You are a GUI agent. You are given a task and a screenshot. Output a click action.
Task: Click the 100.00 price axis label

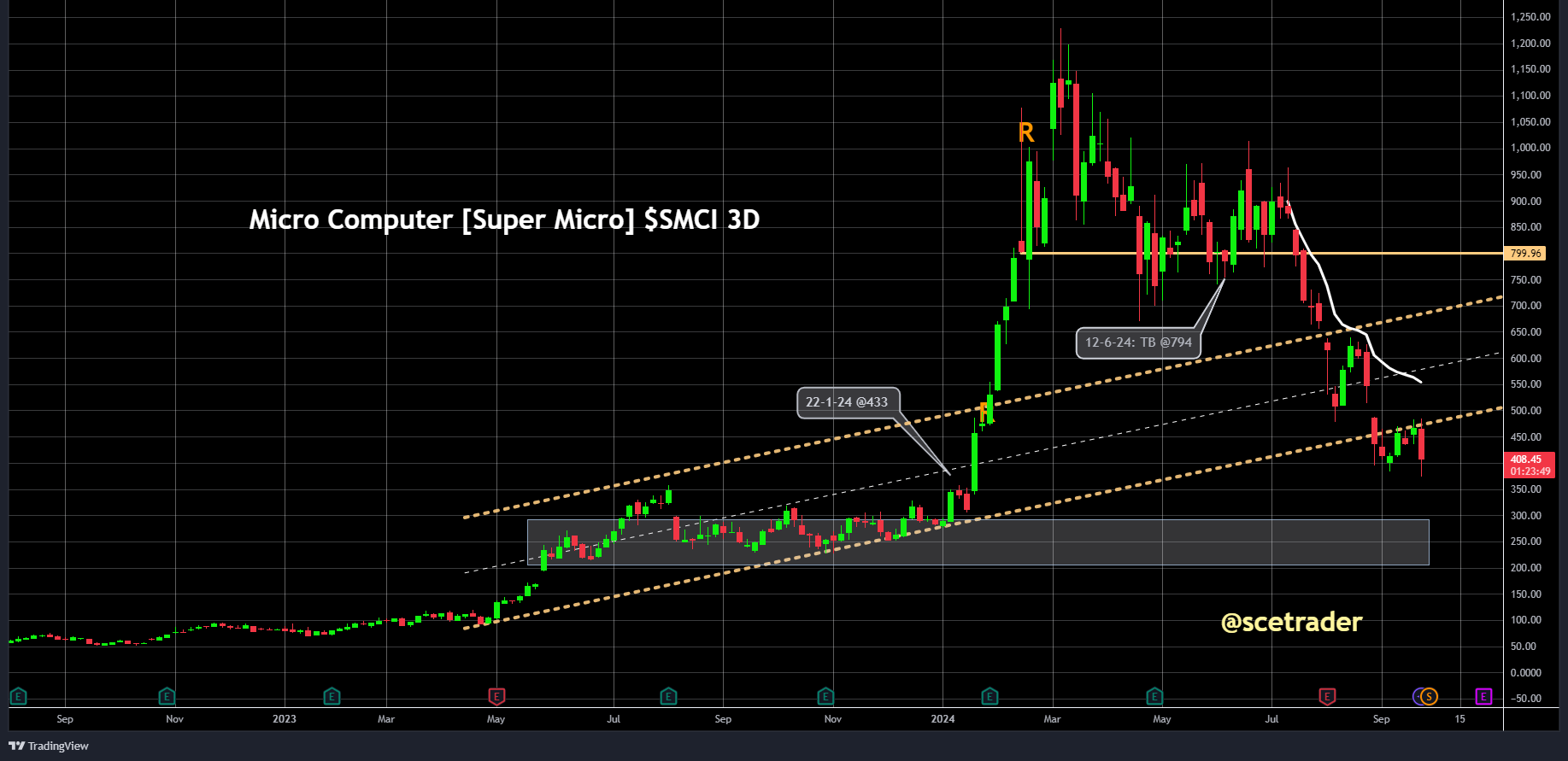point(1526,620)
